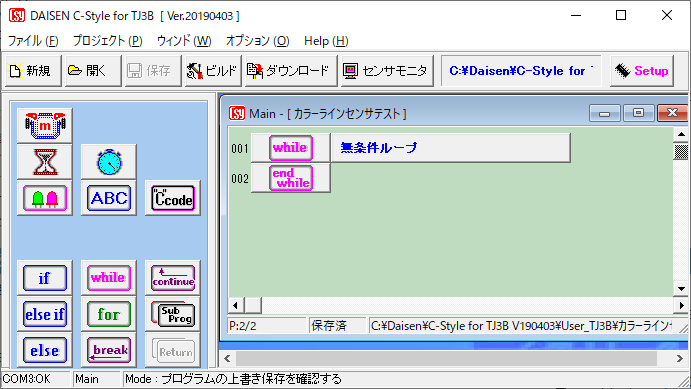Image resolution: width=691 pixels, height=389 pixels.
Task: Open the Setup button
Action: 642,70
